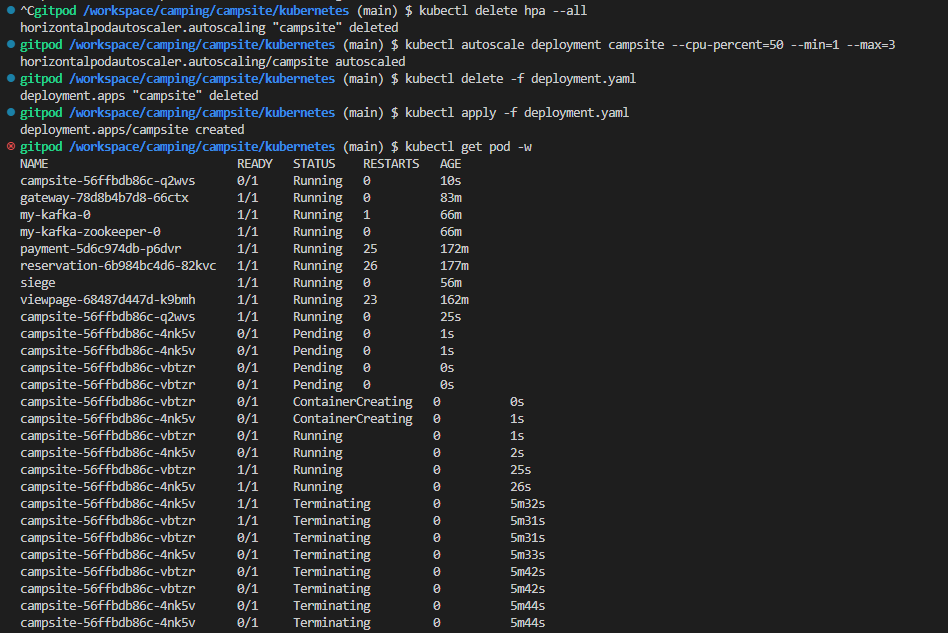Click the age value '56m' in siege row
This screenshot has height=633, width=948.
pos(450,282)
